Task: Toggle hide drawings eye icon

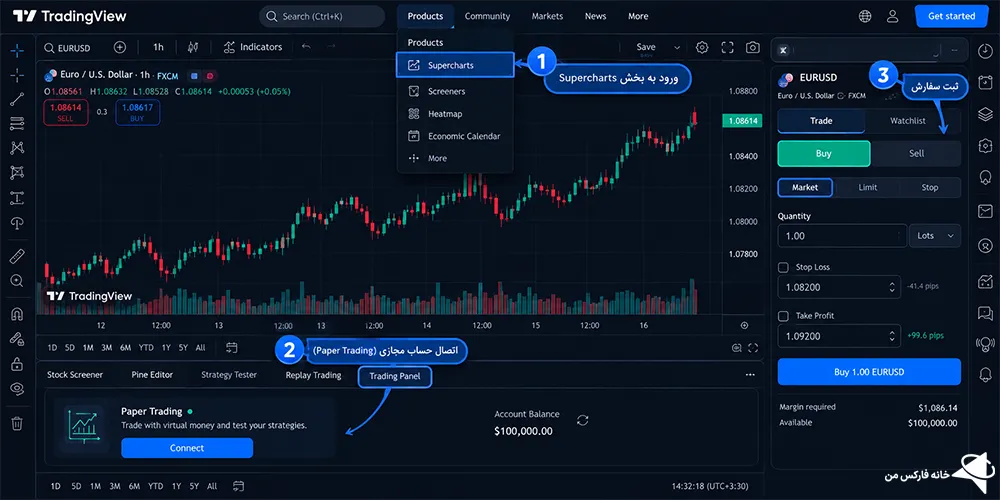Action: pyautogui.click(x=17, y=388)
